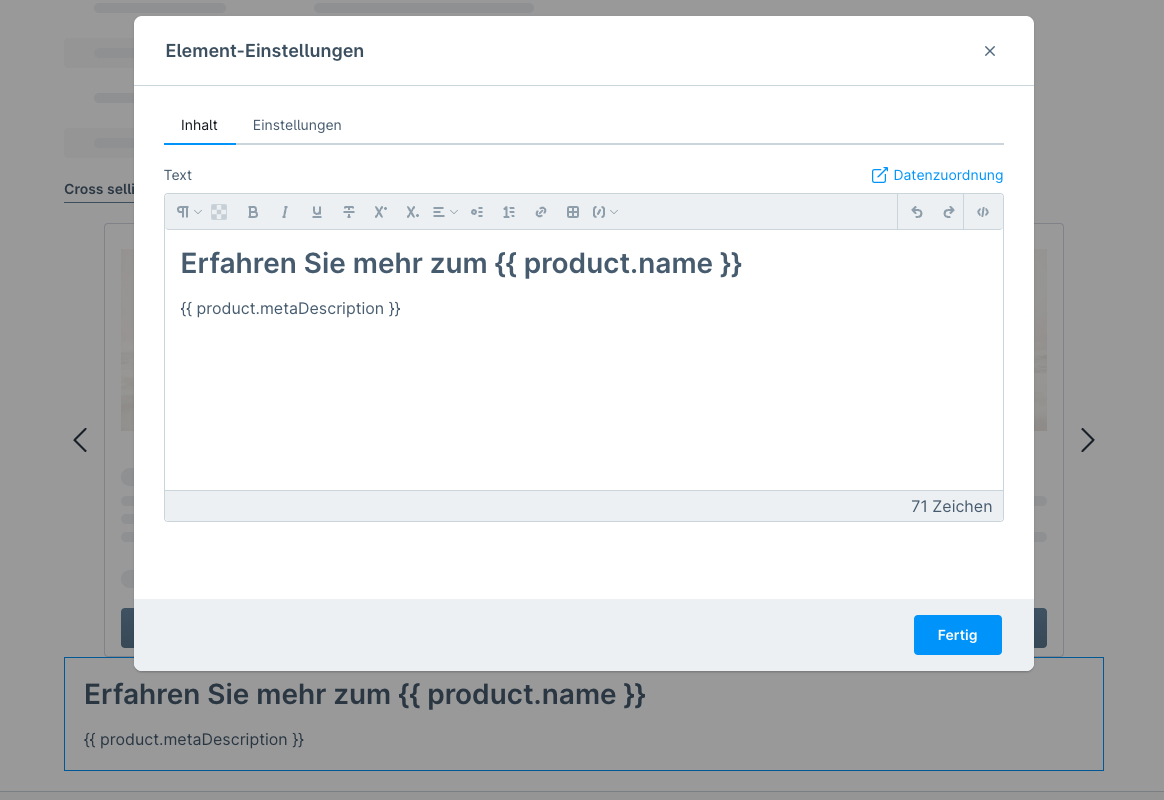Click the Fertig button
The height and width of the screenshot is (800, 1164).
pos(957,635)
